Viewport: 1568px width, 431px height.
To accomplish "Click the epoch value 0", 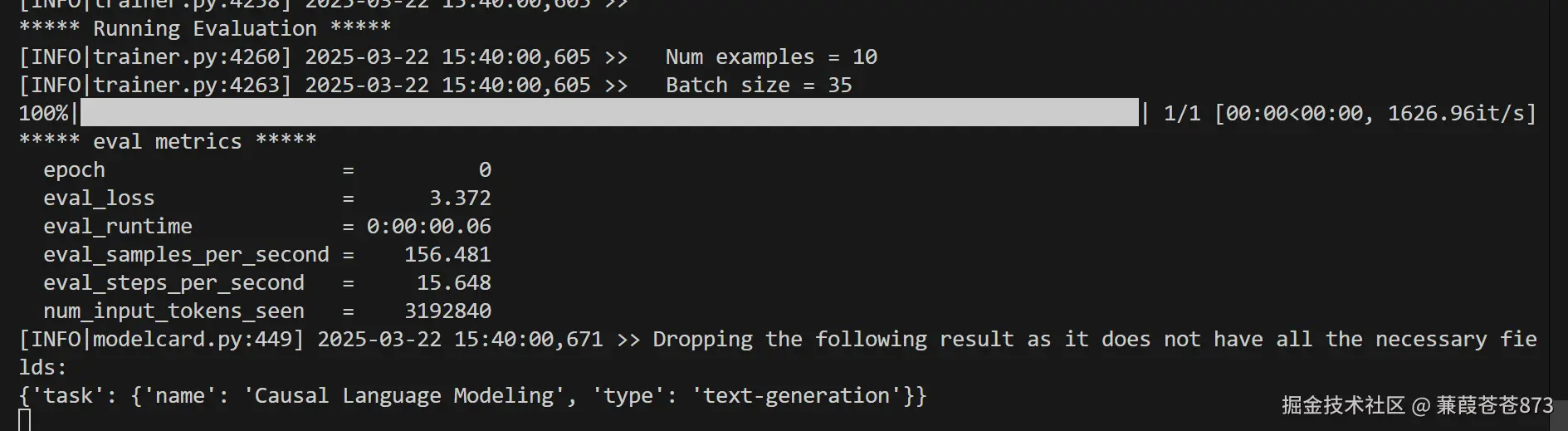I will coord(485,170).
